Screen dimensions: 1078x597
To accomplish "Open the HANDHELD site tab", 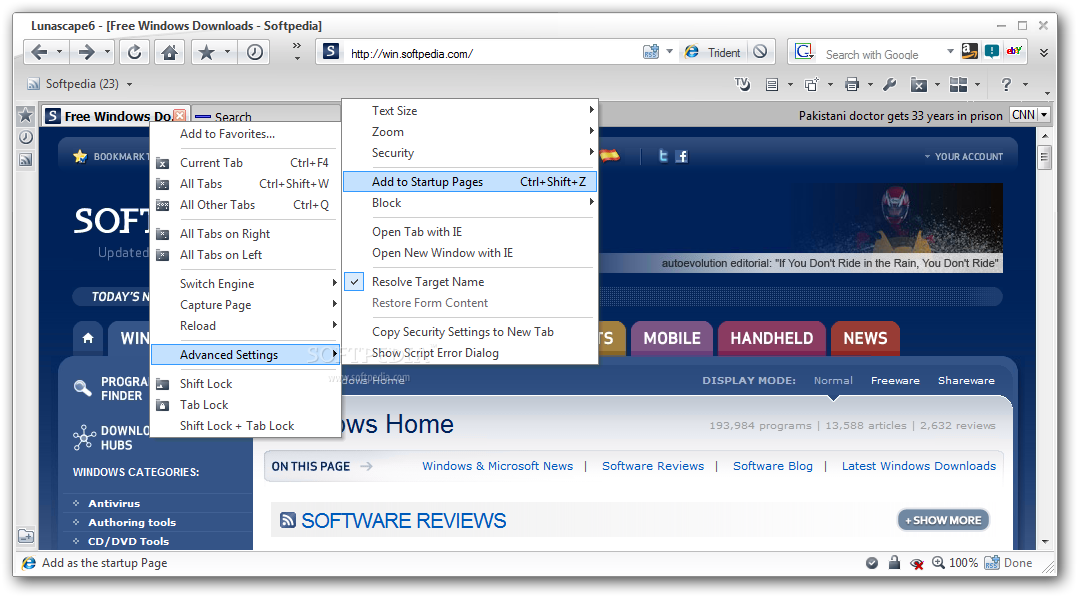I will click(771, 338).
